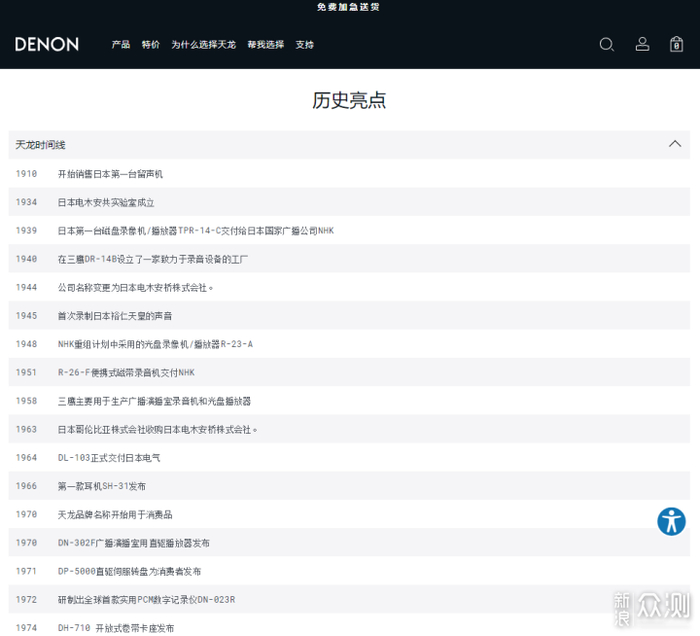Select the 1966 SH-31 headphone row
This screenshot has width=700, height=636.
349,486
